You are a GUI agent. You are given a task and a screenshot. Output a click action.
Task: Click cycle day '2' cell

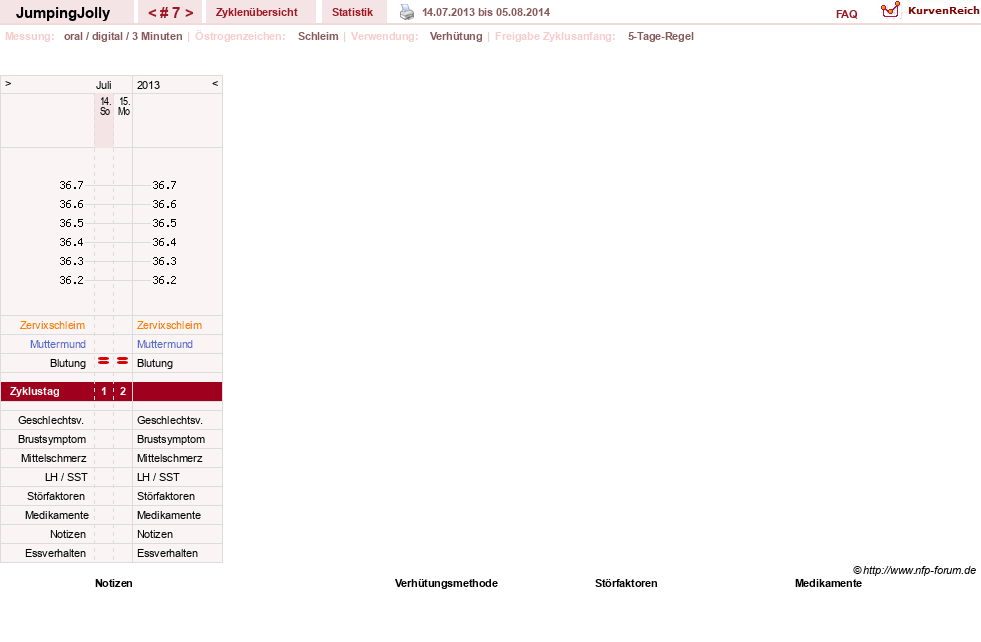tap(123, 391)
